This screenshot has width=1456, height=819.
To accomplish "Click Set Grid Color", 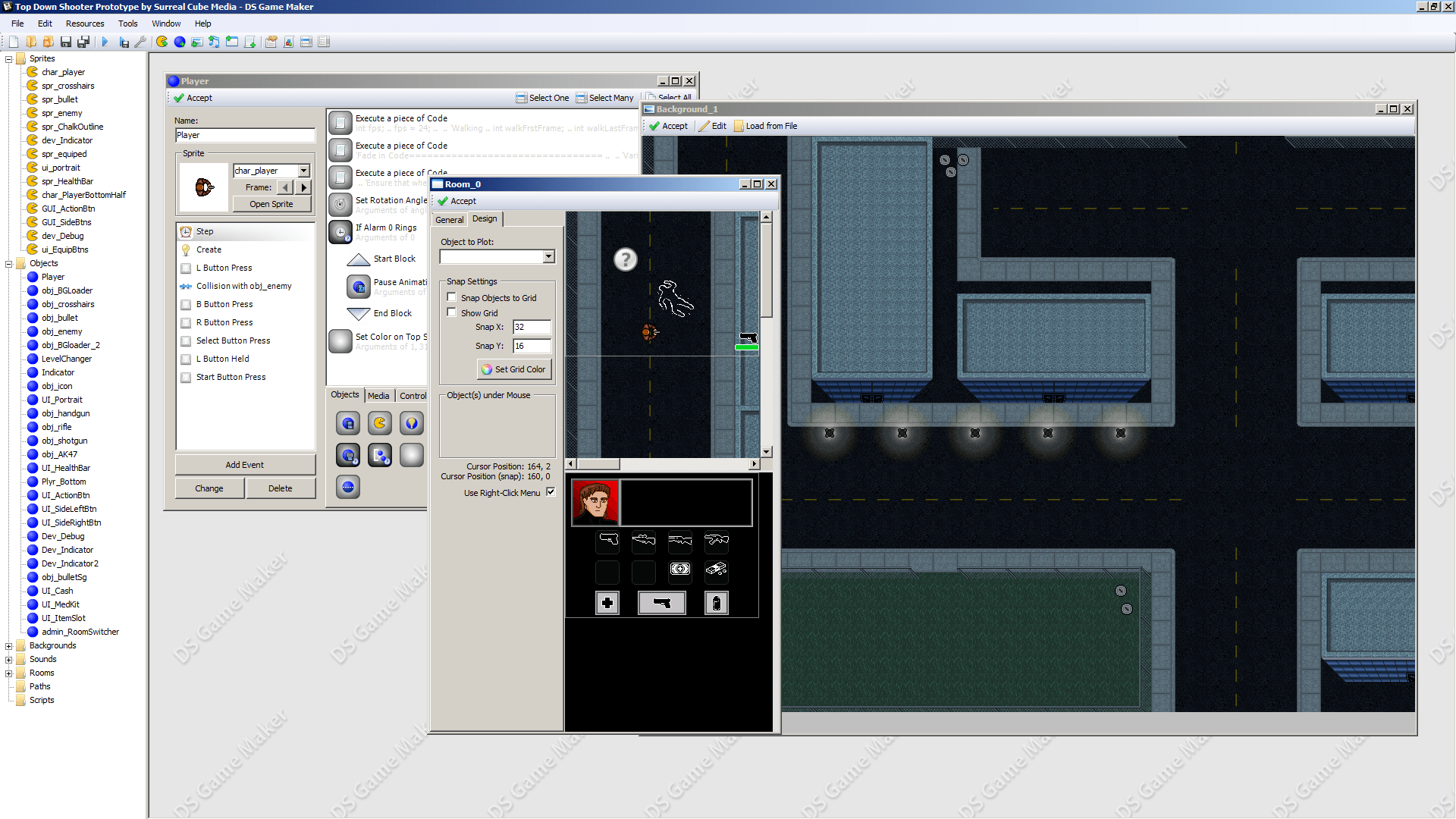I will point(514,369).
